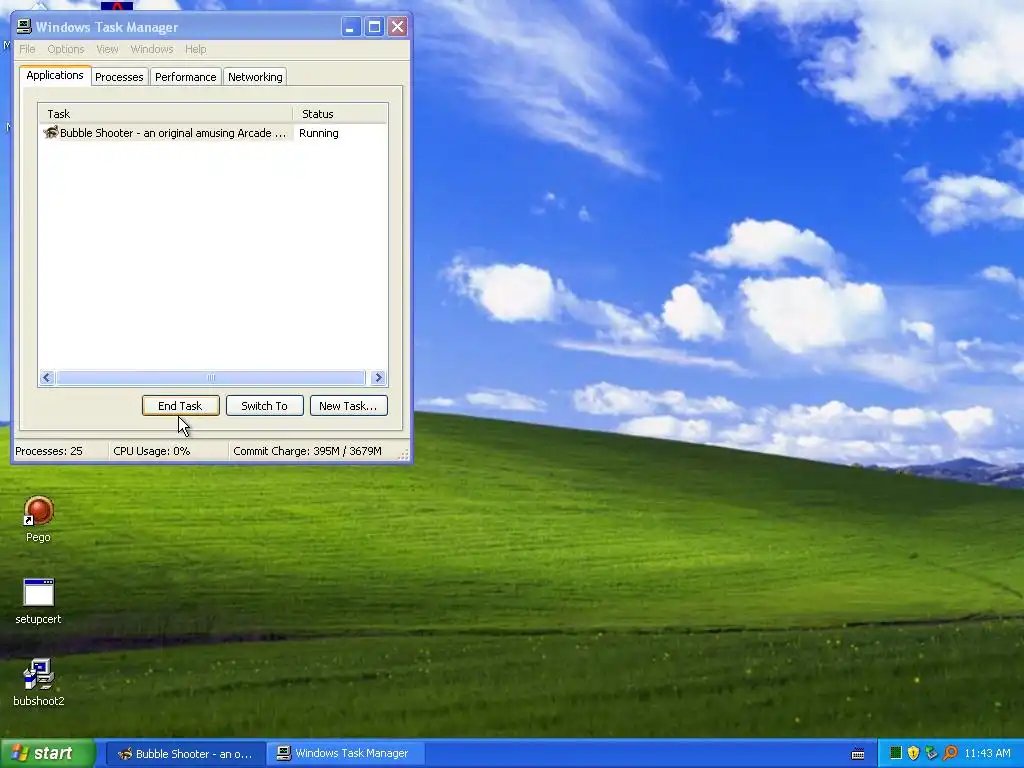Click the CPU Usage: 0% status text
1024x768 pixels.
pyautogui.click(x=152, y=451)
